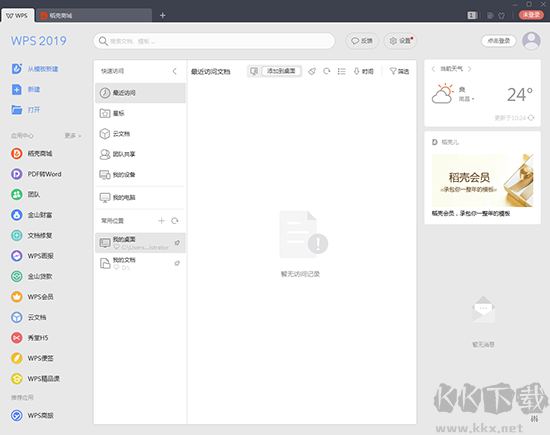Open the filter dropdown

click(x=399, y=71)
